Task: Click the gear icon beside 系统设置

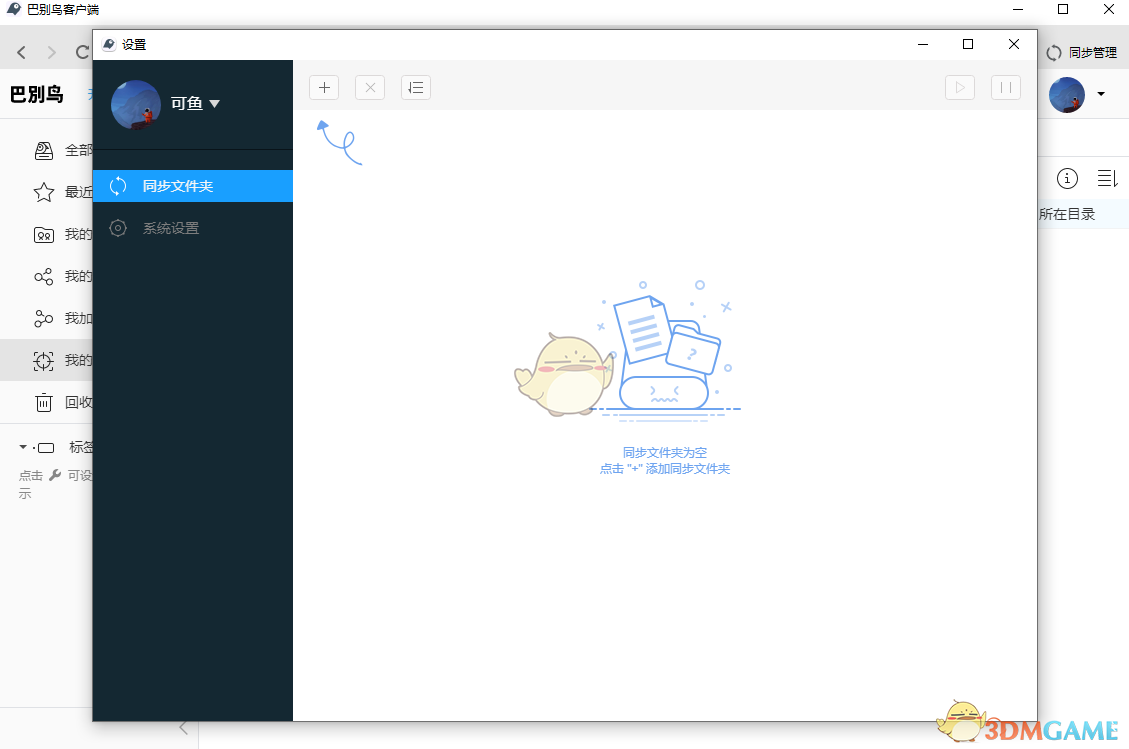Action: (x=118, y=228)
